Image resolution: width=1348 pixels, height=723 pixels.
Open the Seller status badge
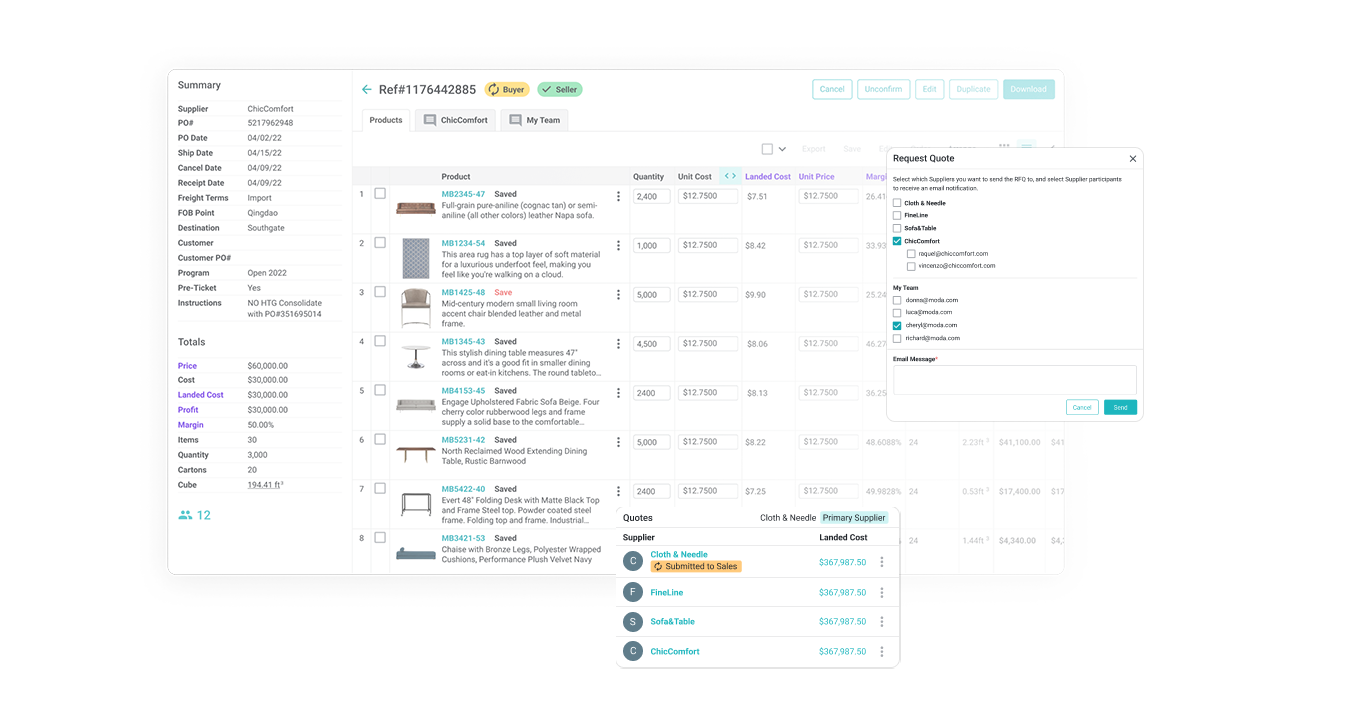pos(559,90)
